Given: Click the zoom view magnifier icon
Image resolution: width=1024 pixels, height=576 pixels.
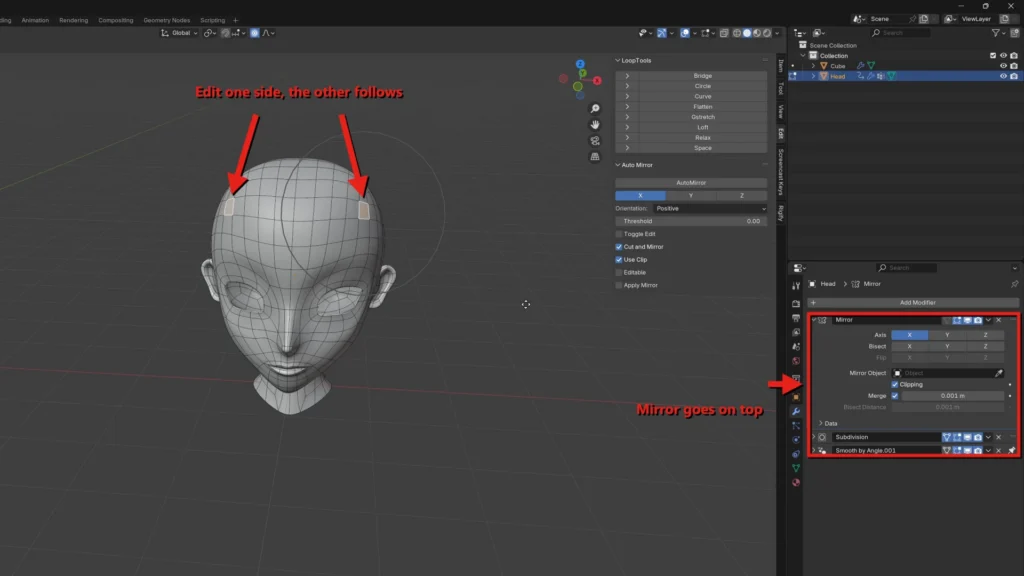Looking at the screenshot, I should point(595,108).
